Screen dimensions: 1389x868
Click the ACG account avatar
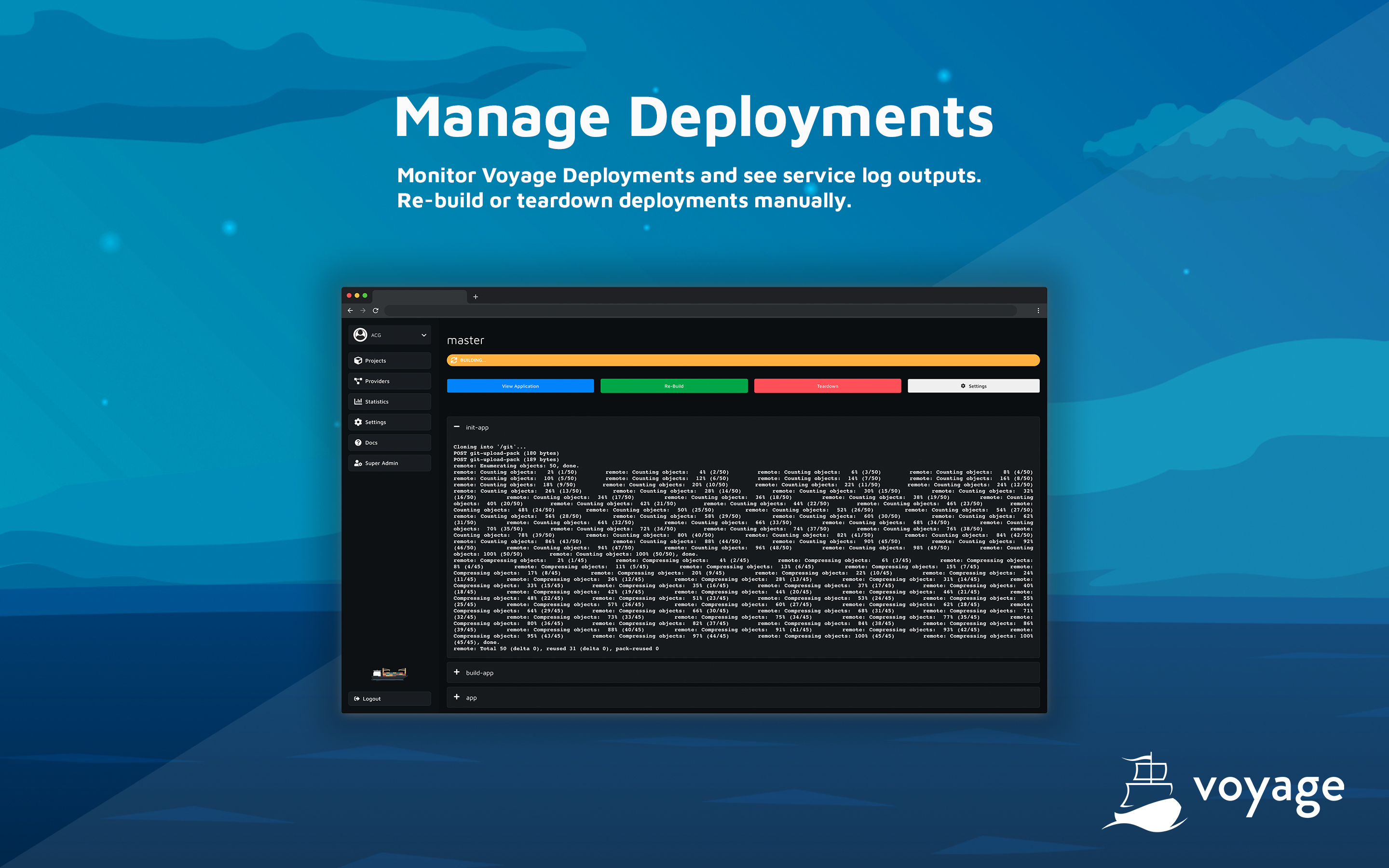point(360,335)
